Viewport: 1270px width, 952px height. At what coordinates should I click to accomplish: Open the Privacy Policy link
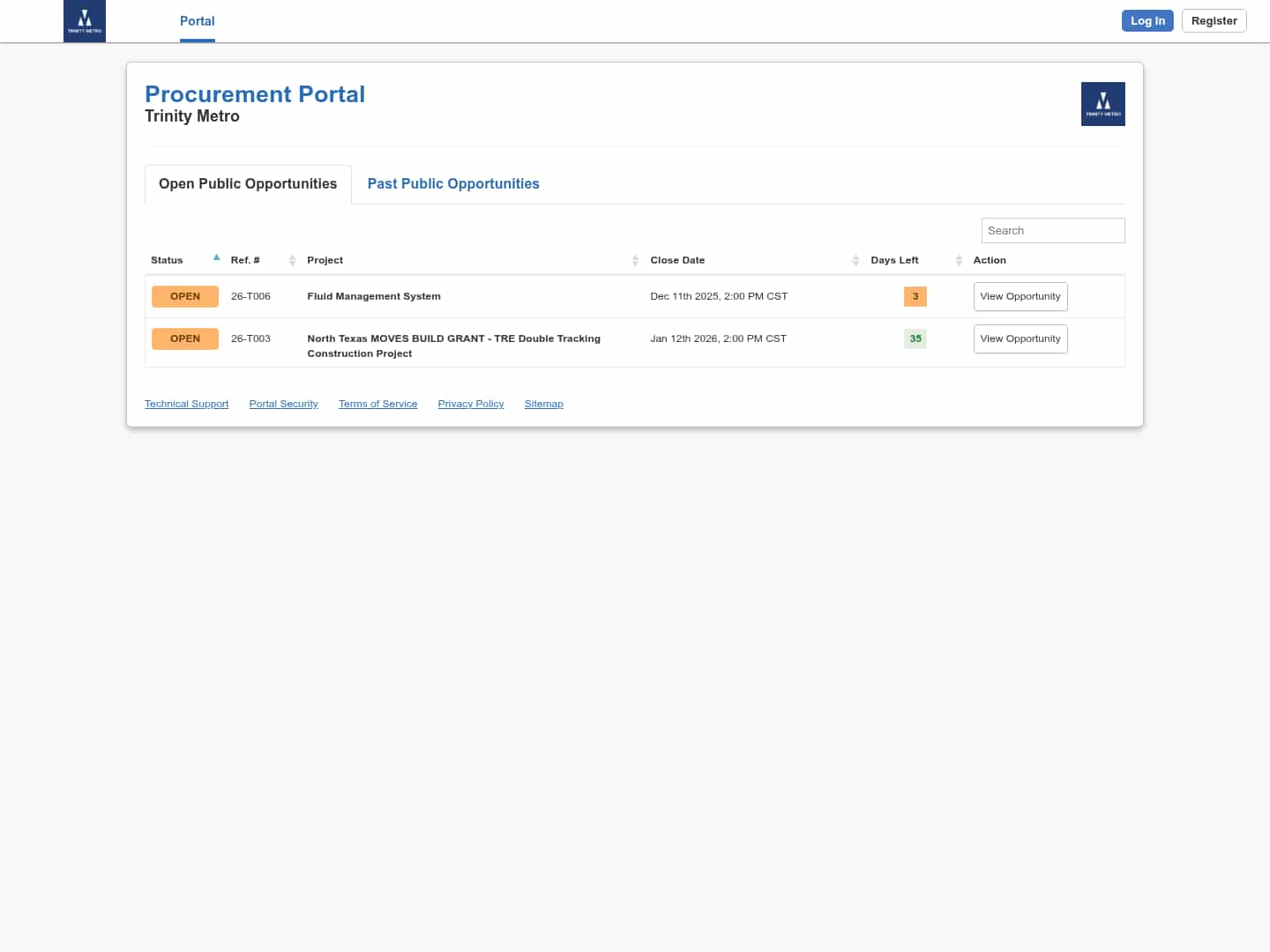470,404
